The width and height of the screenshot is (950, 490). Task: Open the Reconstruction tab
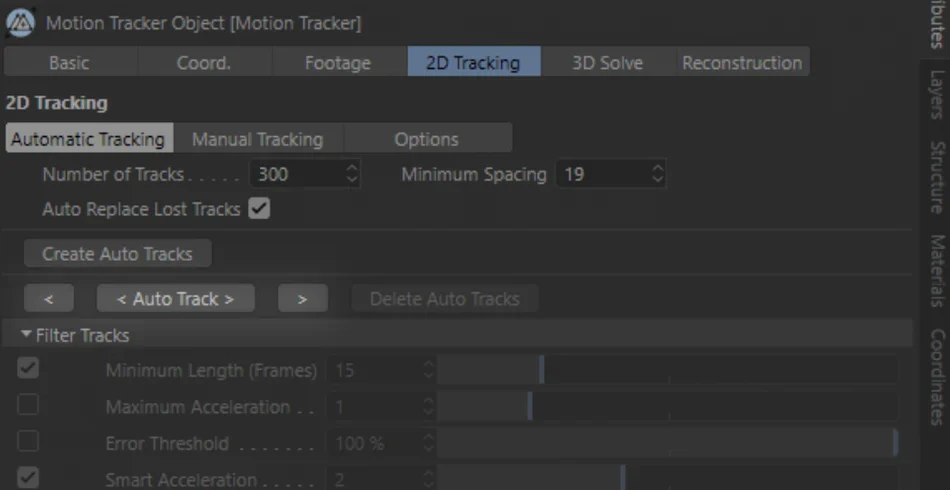click(742, 62)
